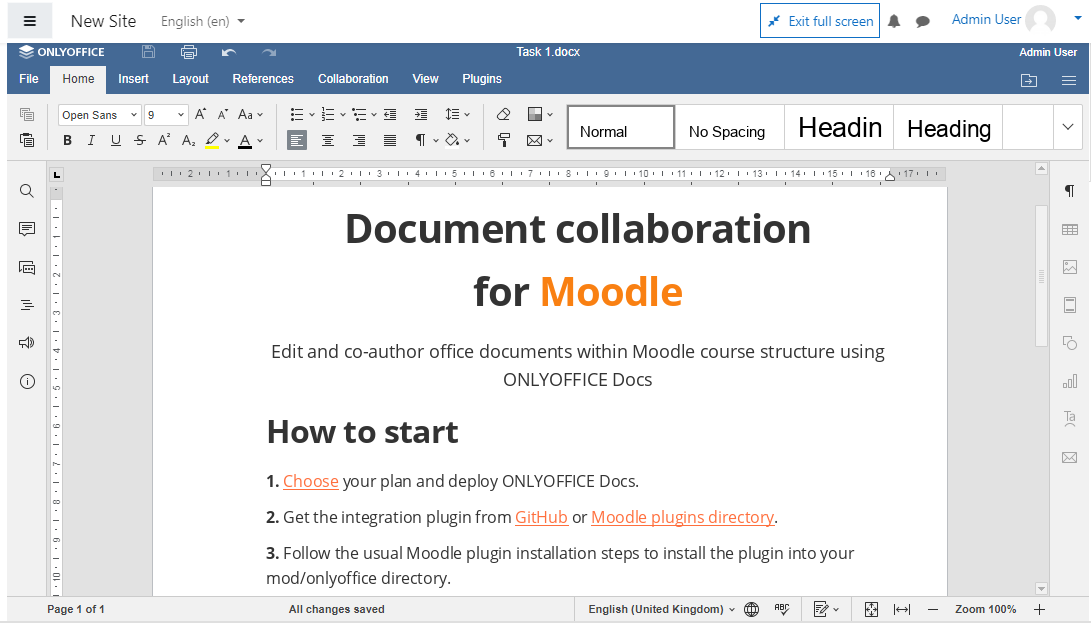Click the Print icon in title bar
Image resolution: width=1091 pixels, height=623 pixels.
tap(189, 52)
